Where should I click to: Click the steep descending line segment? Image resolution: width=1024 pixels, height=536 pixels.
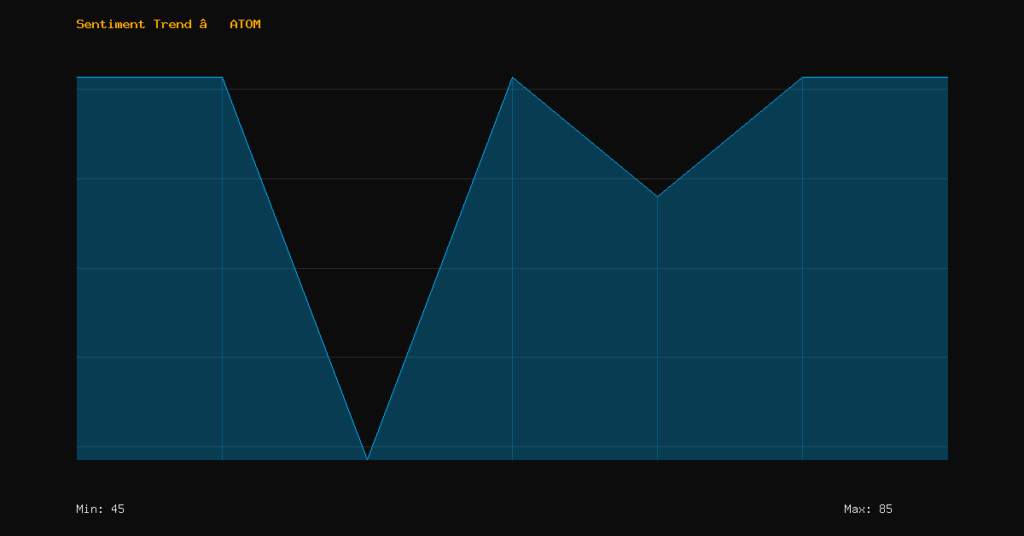295,268
